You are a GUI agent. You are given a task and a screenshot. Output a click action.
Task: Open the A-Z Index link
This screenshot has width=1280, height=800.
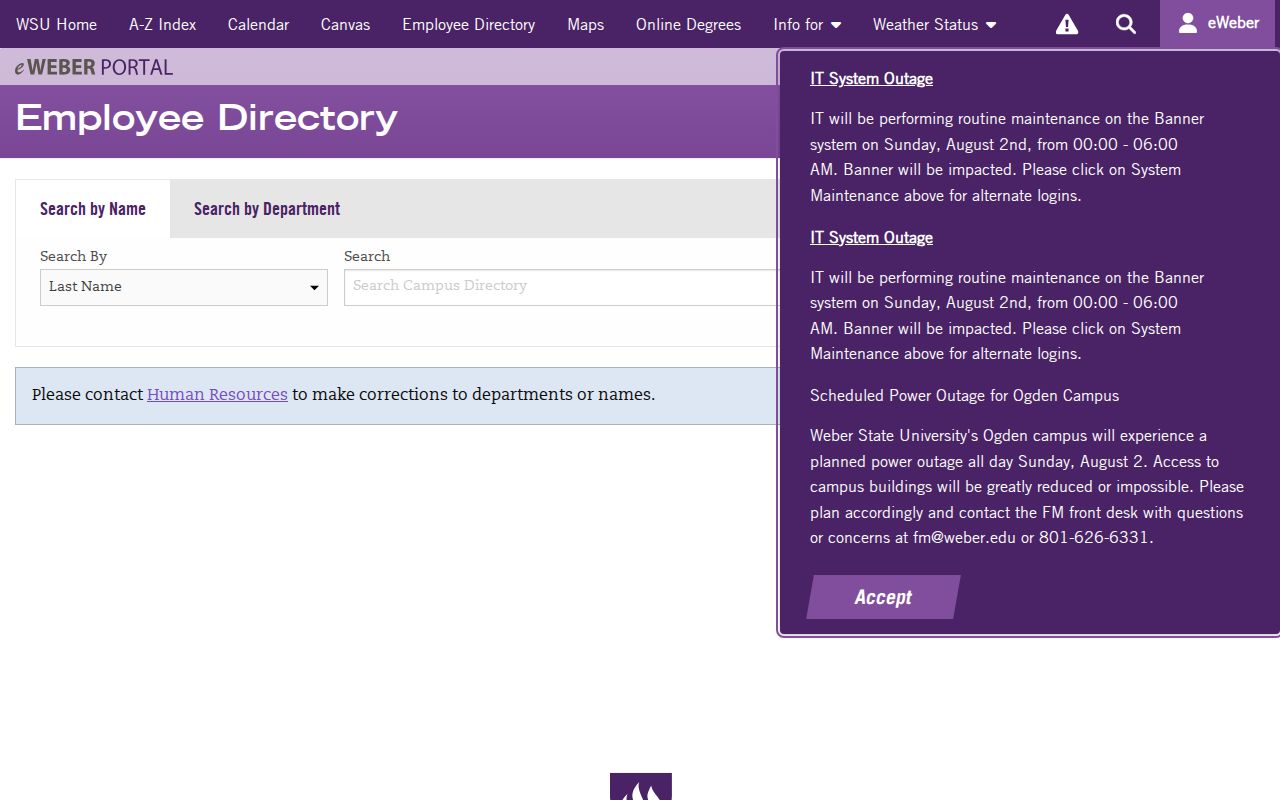tap(163, 24)
